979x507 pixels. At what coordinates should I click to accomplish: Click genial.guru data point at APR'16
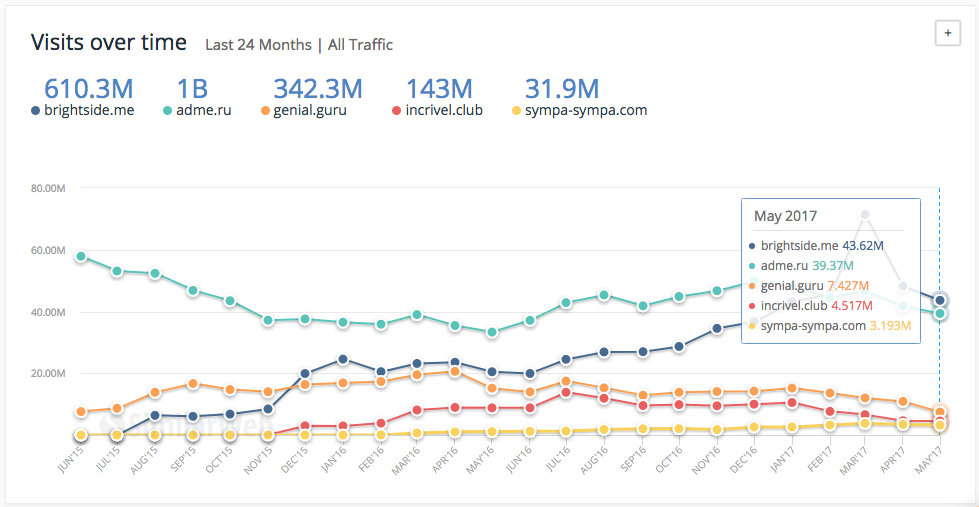(x=455, y=371)
